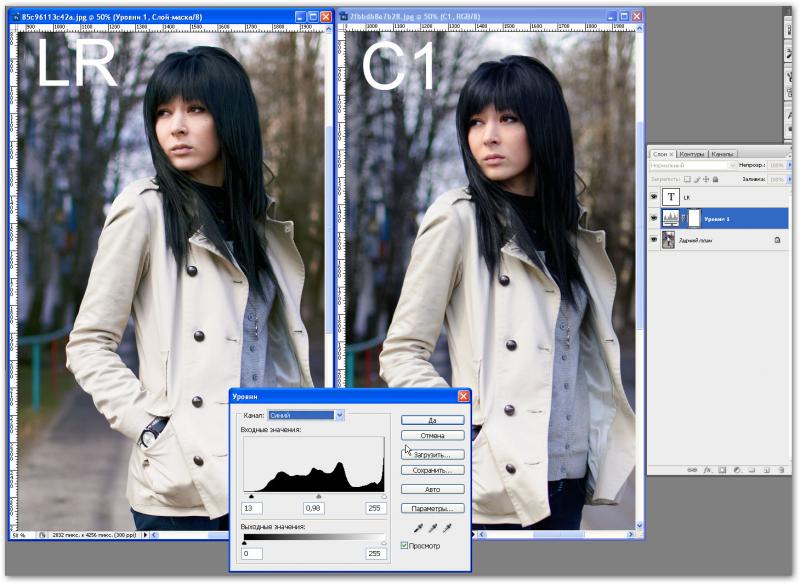The width and height of the screenshot is (800, 584).
Task: Expand the Непрозр. opacity slider arrow
Action: 790,165
